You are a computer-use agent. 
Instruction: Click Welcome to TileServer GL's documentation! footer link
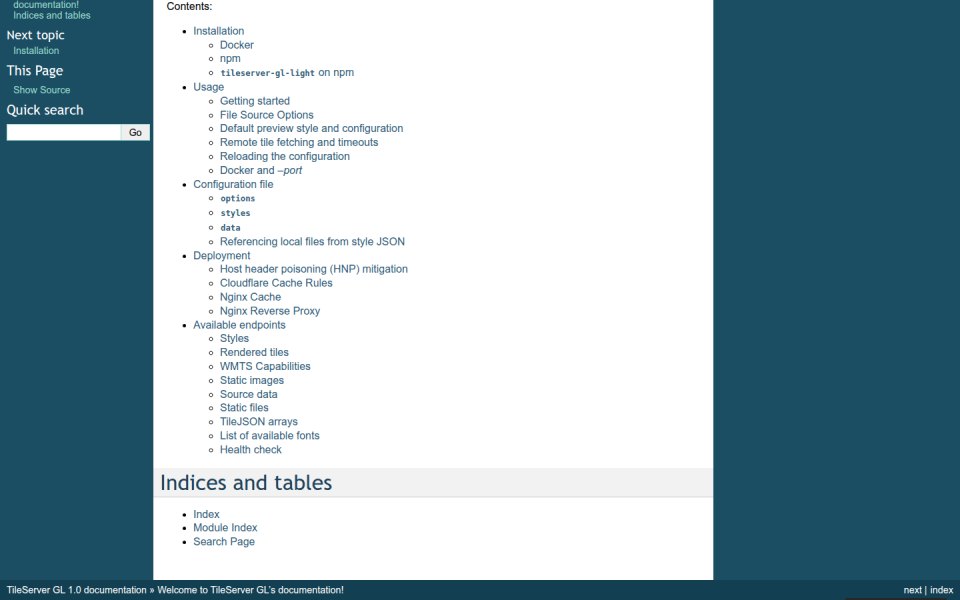[x=250, y=590]
